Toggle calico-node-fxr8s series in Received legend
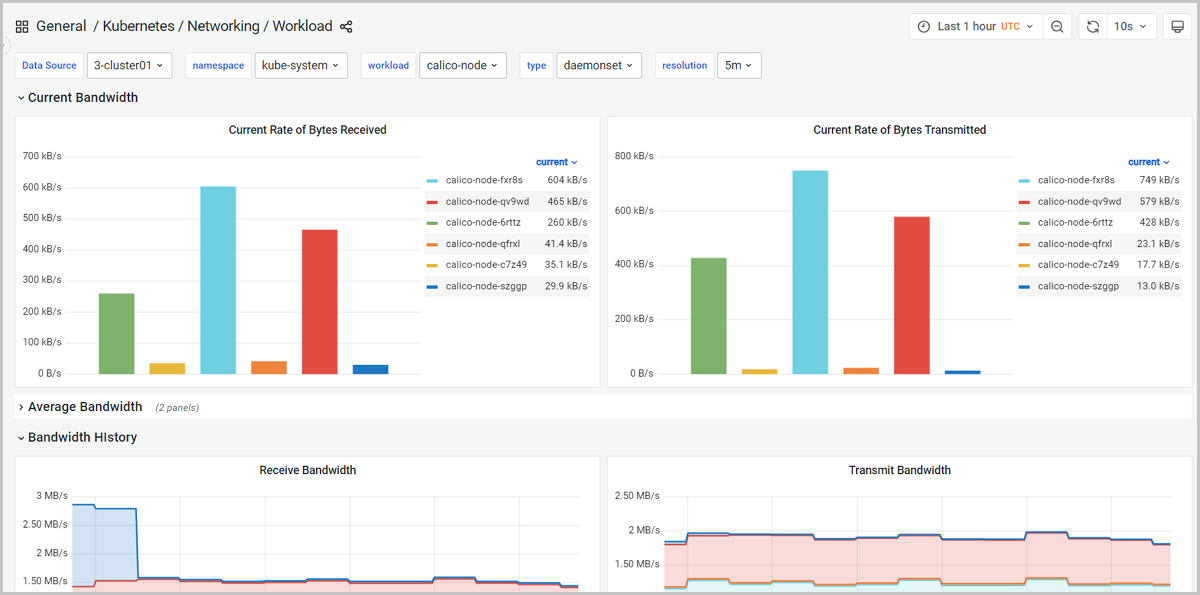The width and height of the screenshot is (1200, 595). click(483, 180)
